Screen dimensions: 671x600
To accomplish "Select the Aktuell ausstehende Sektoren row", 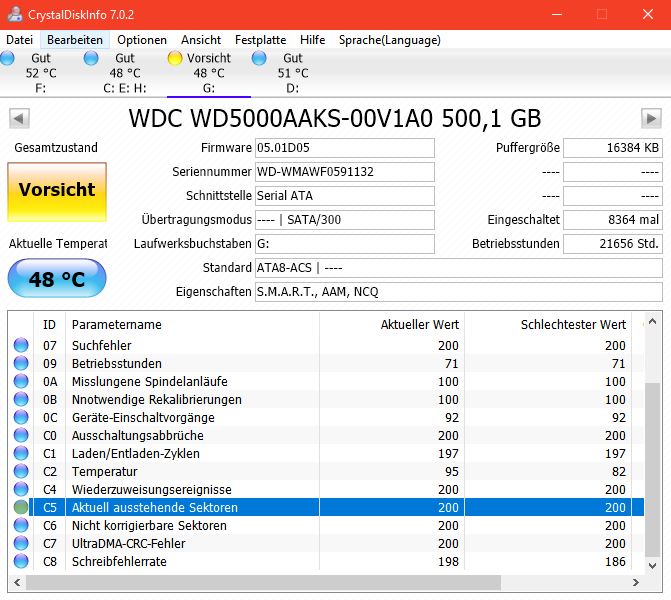I will point(336,507).
